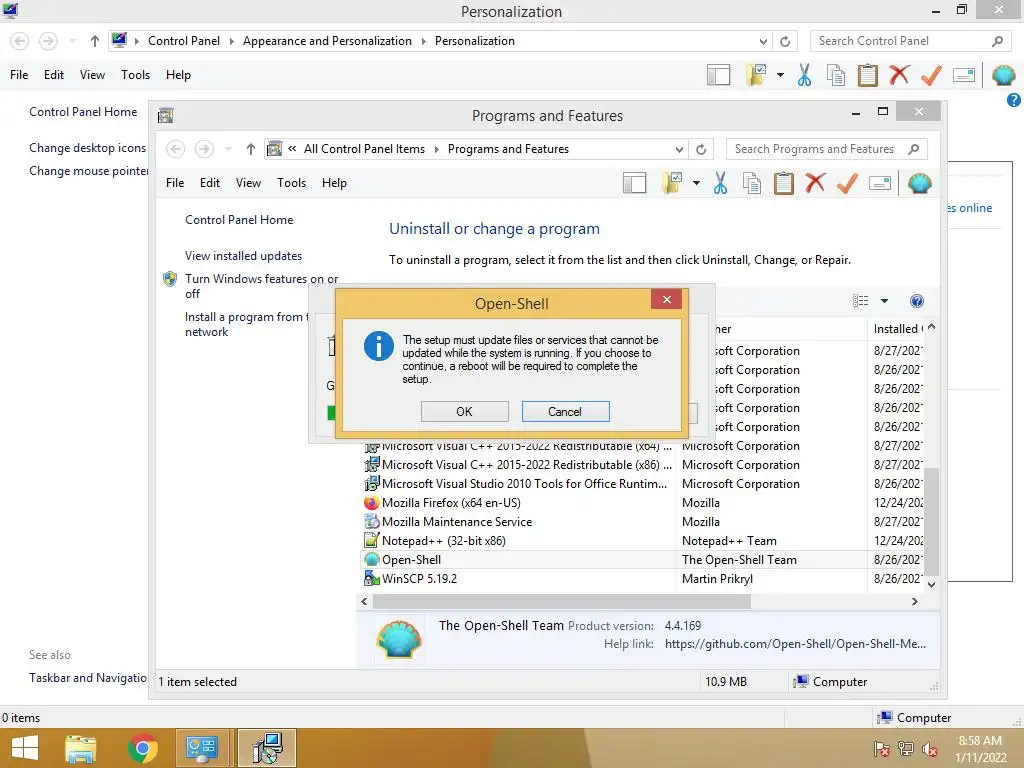The image size is (1024, 768).
Task: Click the vertical scrollbar down arrow of program list
Action: coord(932,585)
